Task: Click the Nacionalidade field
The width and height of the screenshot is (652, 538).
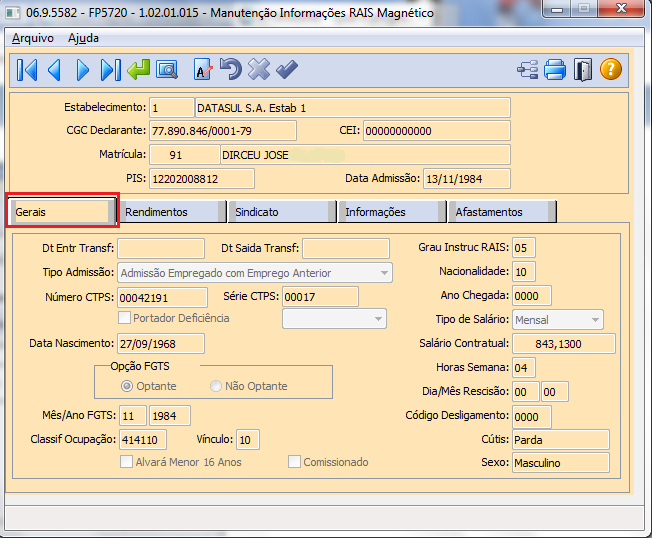Action: pyautogui.click(x=524, y=272)
